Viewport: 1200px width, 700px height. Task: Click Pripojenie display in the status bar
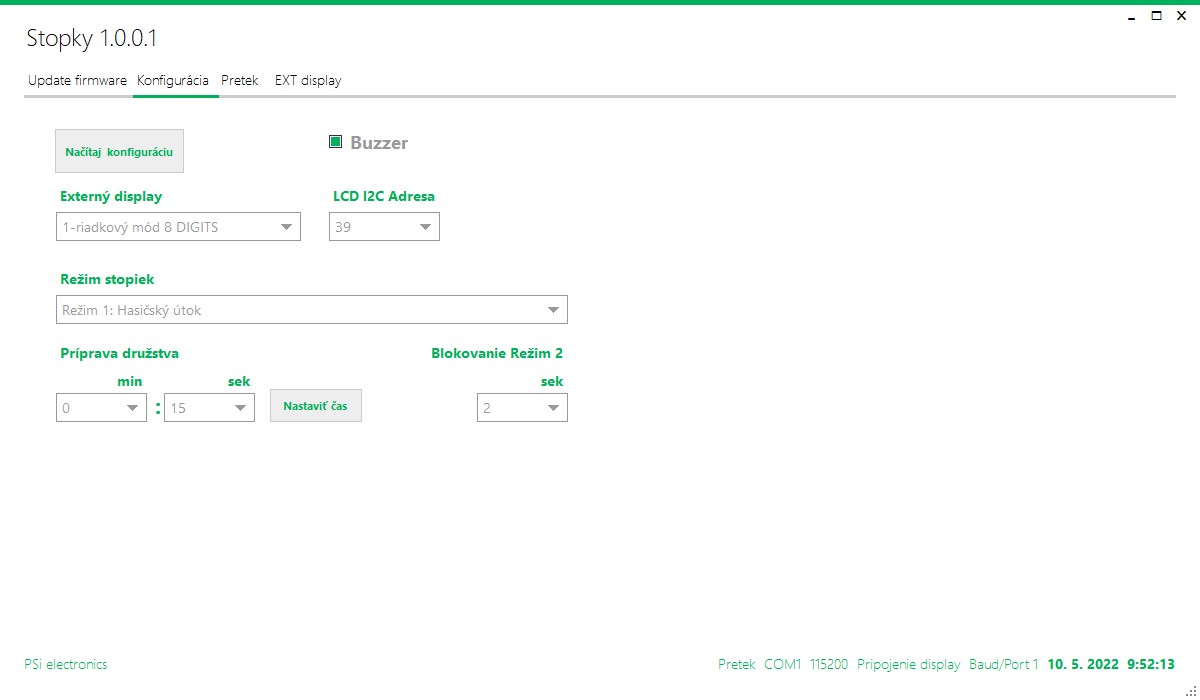tap(908, 664)
